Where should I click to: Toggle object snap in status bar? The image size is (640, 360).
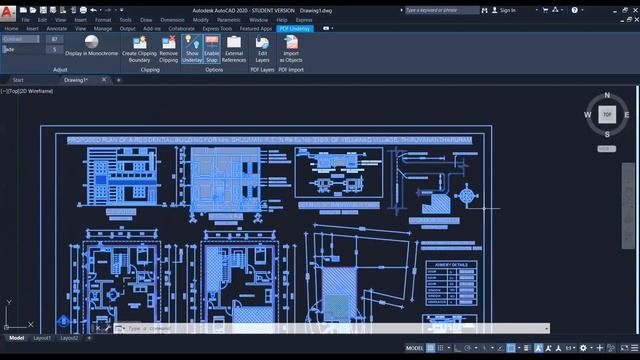pos(511,348)
